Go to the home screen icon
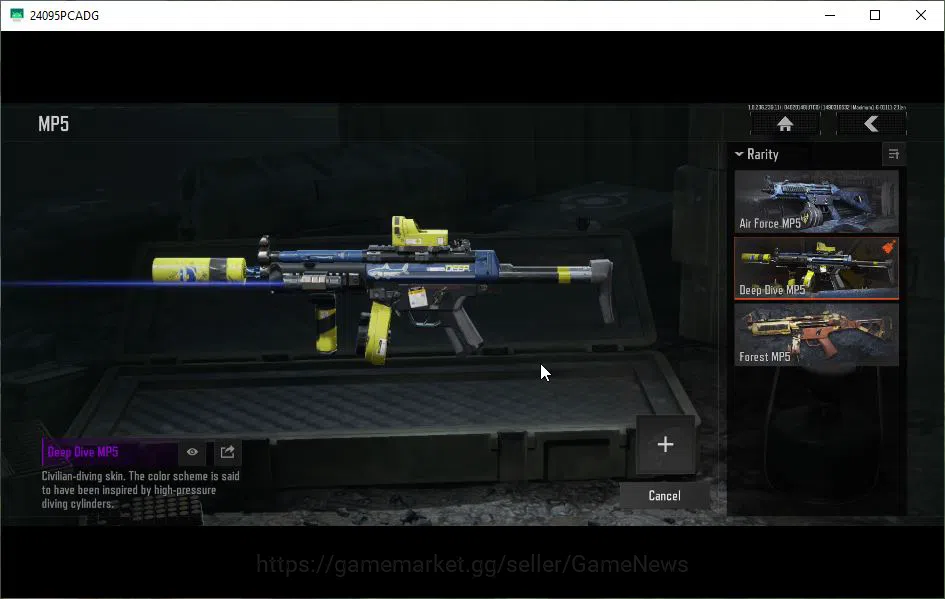Viewport: 945px width, 599px height. coord(785,124)
